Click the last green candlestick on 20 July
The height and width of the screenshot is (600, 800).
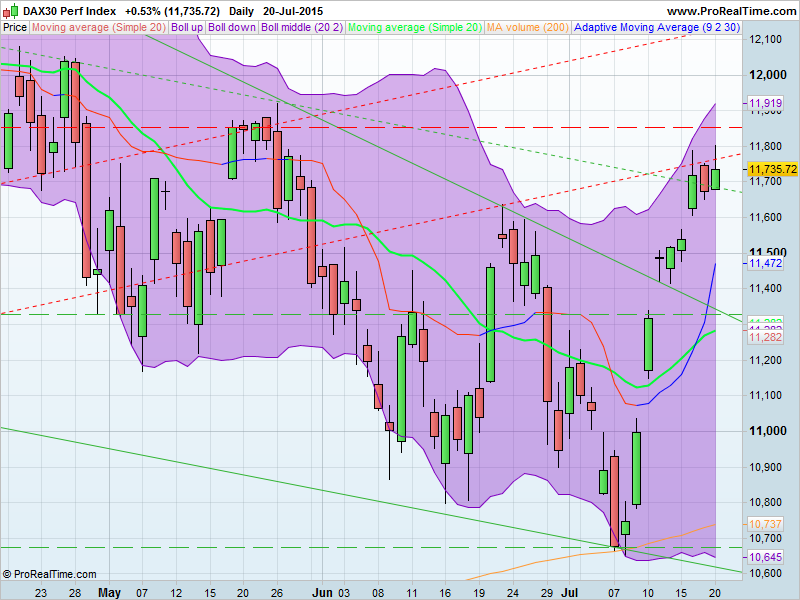(715, 179)
